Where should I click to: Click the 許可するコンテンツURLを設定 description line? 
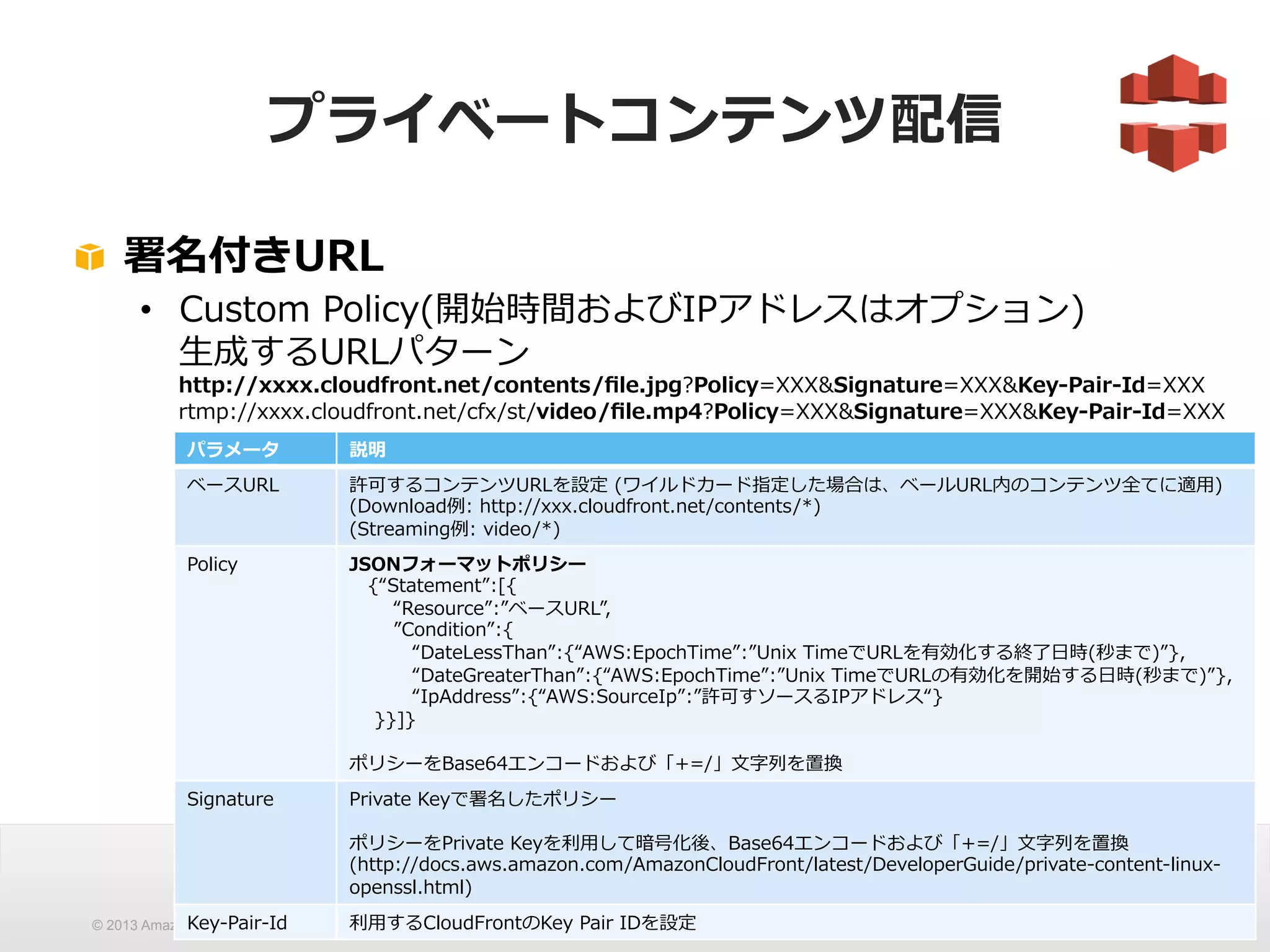pyautogui.click(x=786, y=484)
